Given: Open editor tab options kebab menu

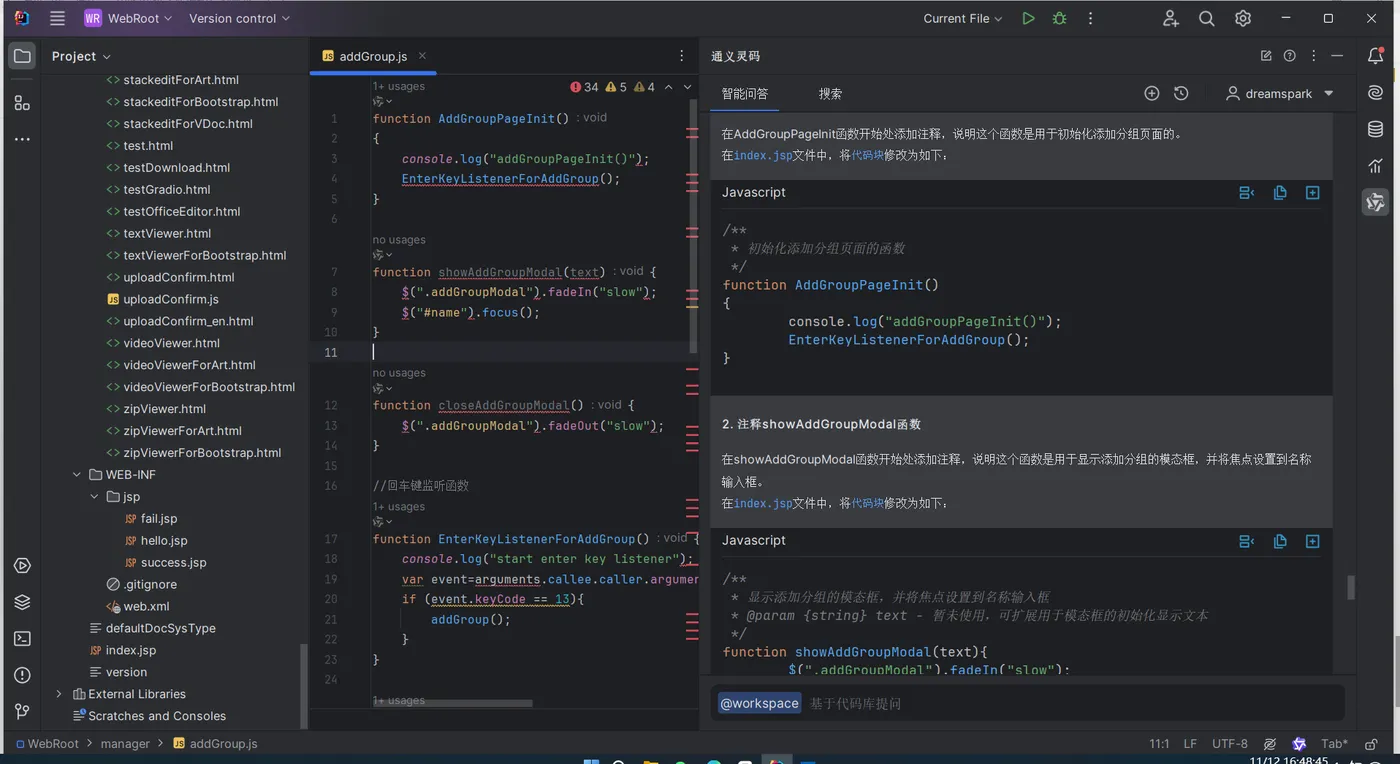Looking at the screenshot, I should point(682,56).
